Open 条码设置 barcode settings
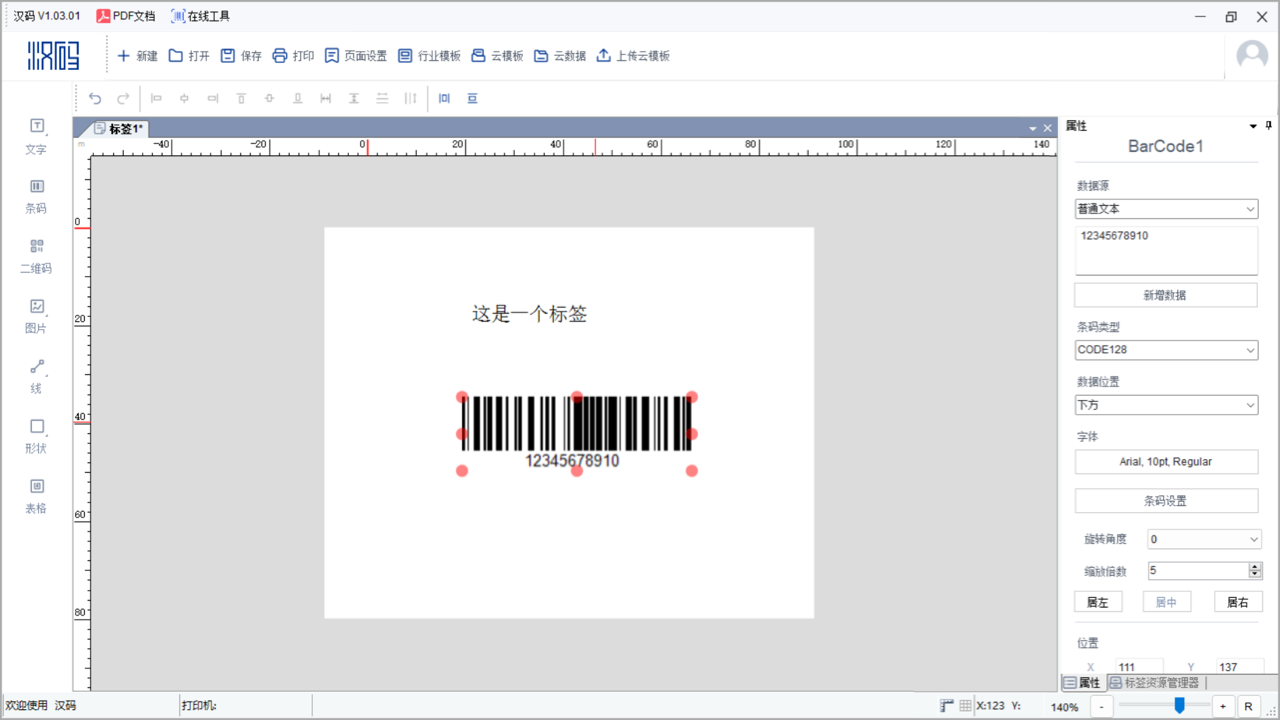 (1166, 500)
